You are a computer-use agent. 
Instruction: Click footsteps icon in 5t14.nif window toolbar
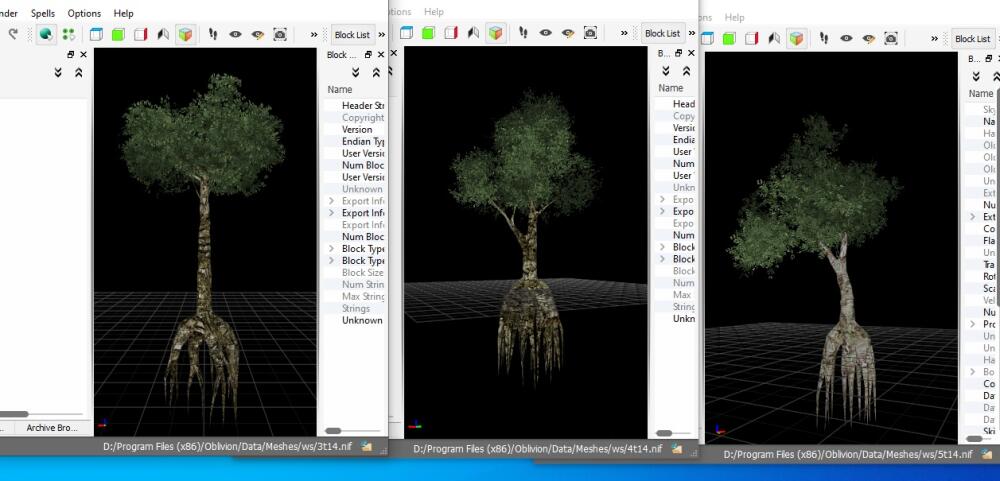(x=824, y=39)
